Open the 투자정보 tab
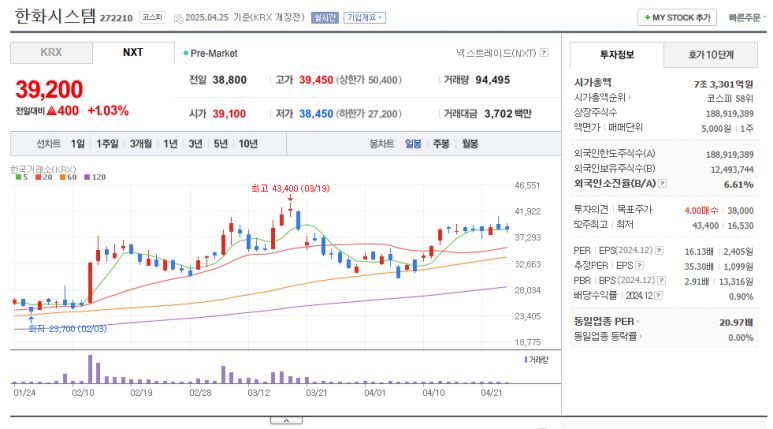This screenshot has height=429, width=773. [x=617, y=55]
